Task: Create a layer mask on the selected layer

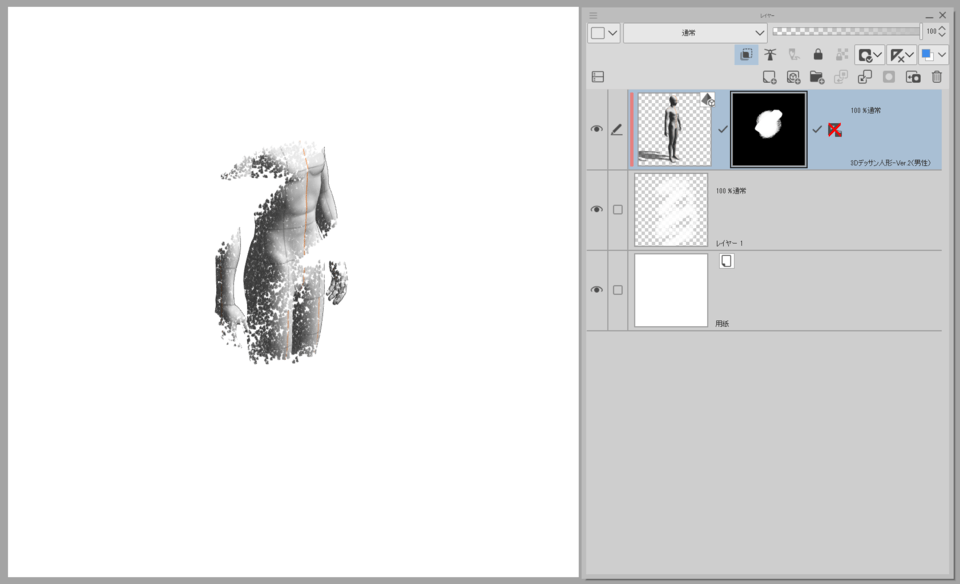Action: pos(913,77)
